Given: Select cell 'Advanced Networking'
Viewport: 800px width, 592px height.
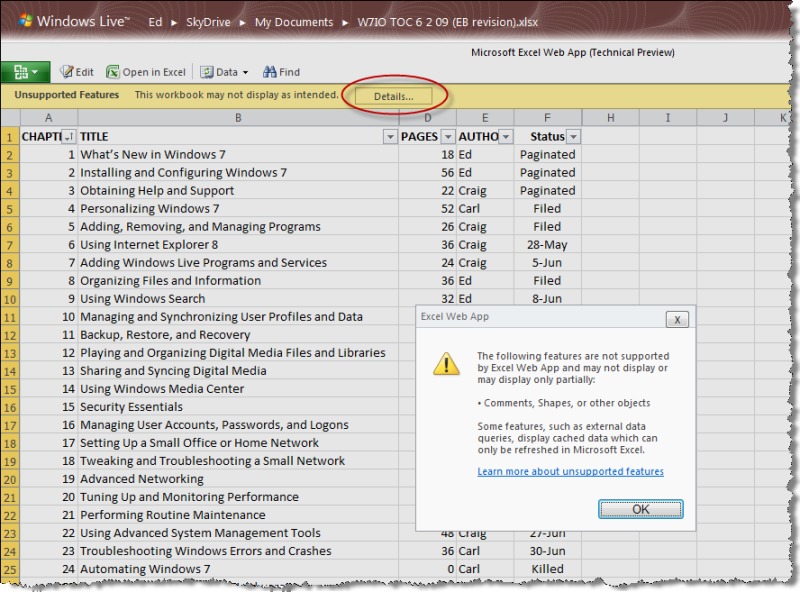Looking at the screenshot, I should (x=238, y=479).
